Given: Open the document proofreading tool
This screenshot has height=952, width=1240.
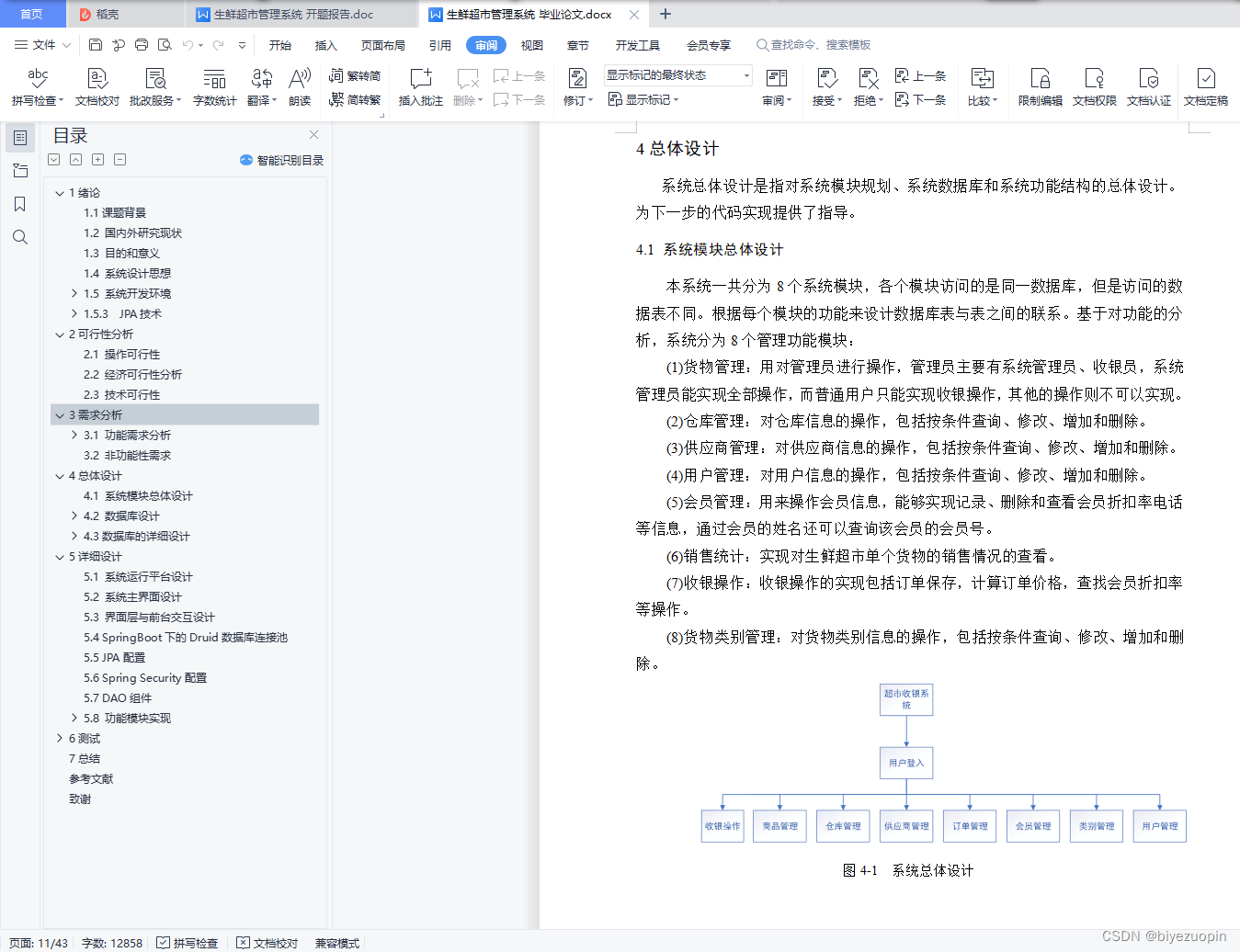Looking at the screenshot, I should tap(97, 87).
